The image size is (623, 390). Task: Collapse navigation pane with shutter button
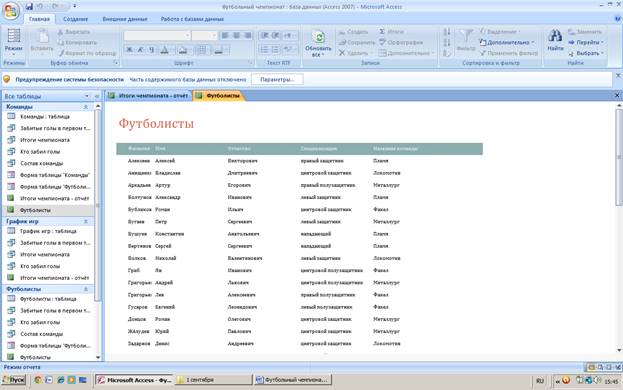coord(97,96)
